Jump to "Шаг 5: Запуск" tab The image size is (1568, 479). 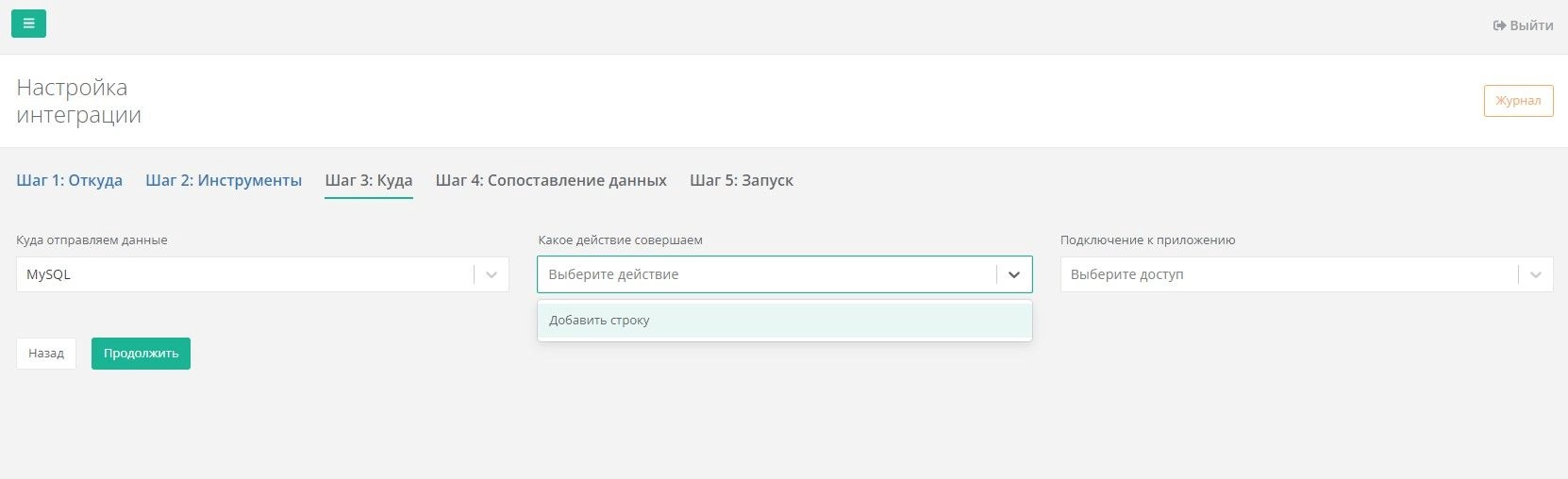pyautogui.click(x=742, y=180)
